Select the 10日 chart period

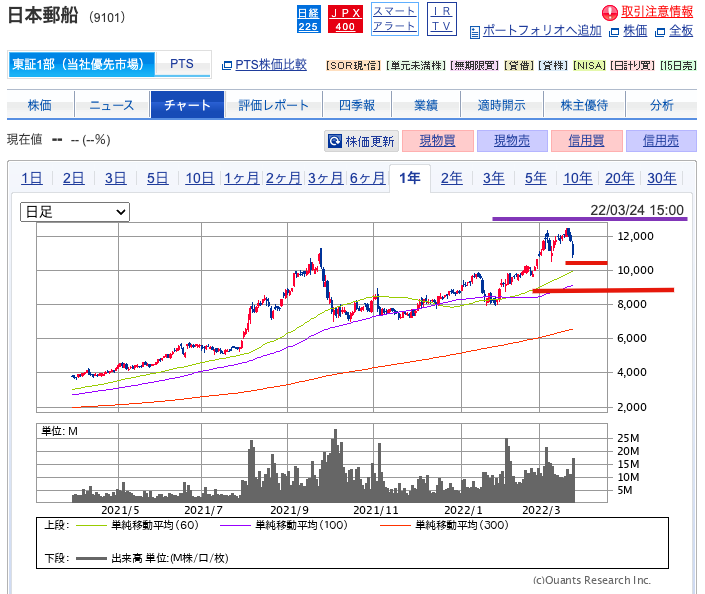pos(200,179)
